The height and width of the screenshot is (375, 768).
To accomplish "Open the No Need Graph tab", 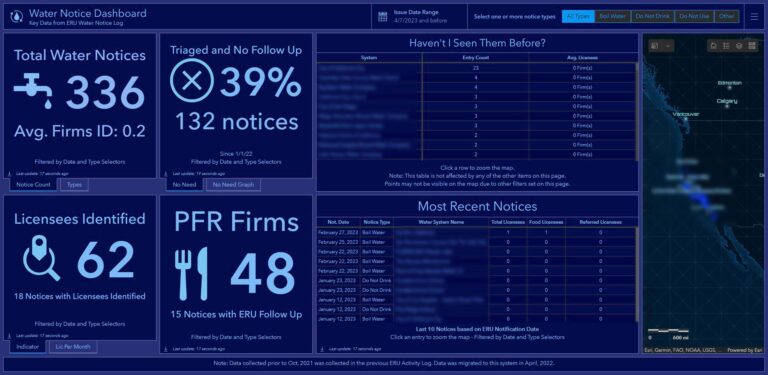I will (233, 185).
